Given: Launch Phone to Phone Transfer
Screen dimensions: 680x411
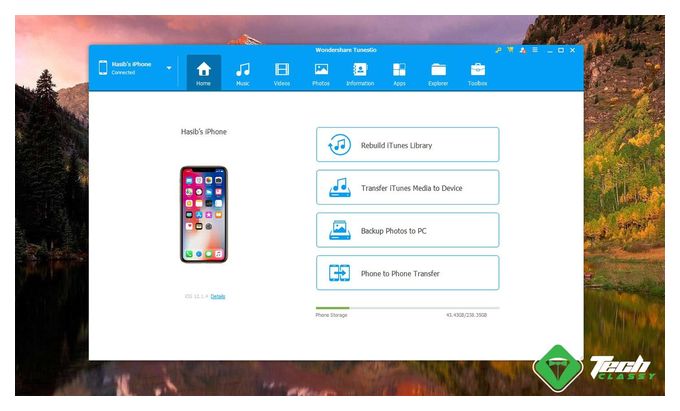Looking at the screenshot, I should 408,273.
